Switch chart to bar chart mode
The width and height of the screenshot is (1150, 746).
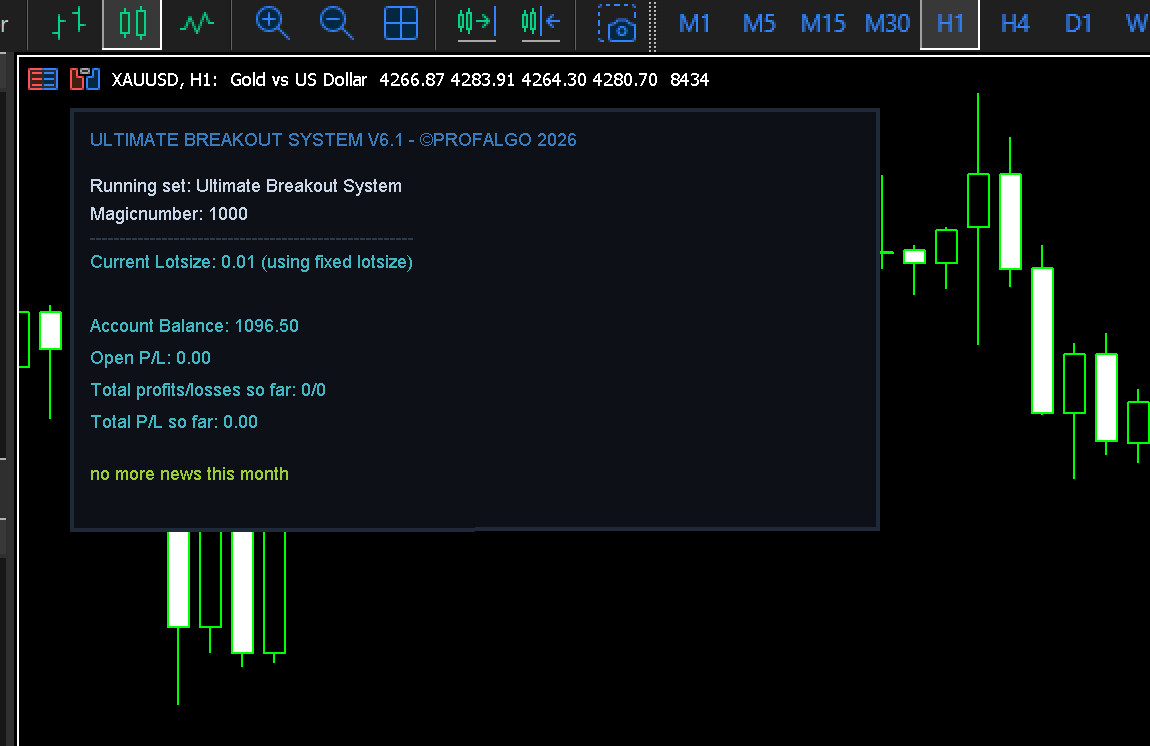70,23
